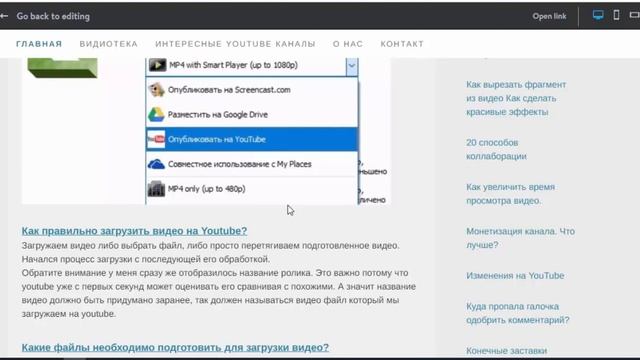Choose Опубликовать на Screencast.com option

tap(252, 90)
